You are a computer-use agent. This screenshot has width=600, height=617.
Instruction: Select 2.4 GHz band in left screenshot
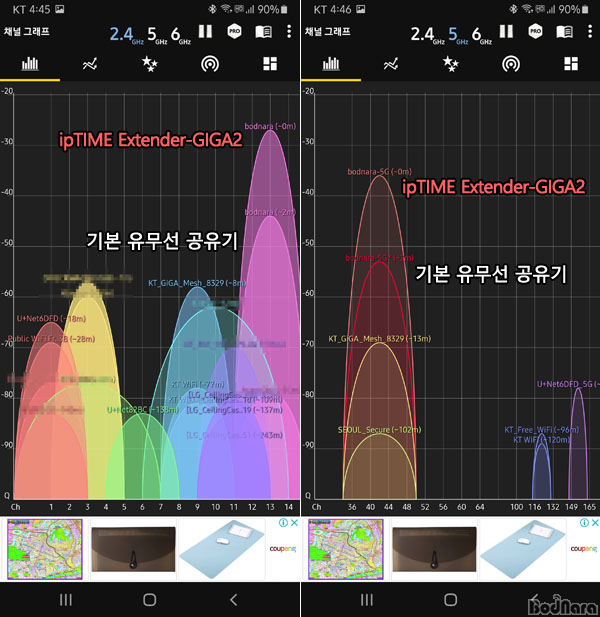(126, 35)
